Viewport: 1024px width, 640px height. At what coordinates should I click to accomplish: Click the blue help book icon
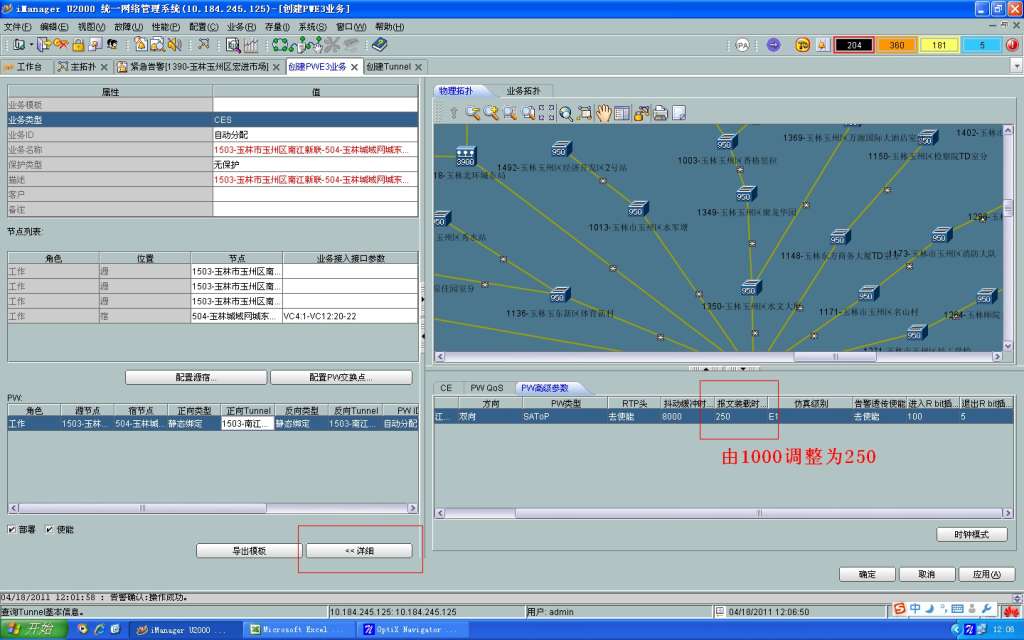click(378, 45)
